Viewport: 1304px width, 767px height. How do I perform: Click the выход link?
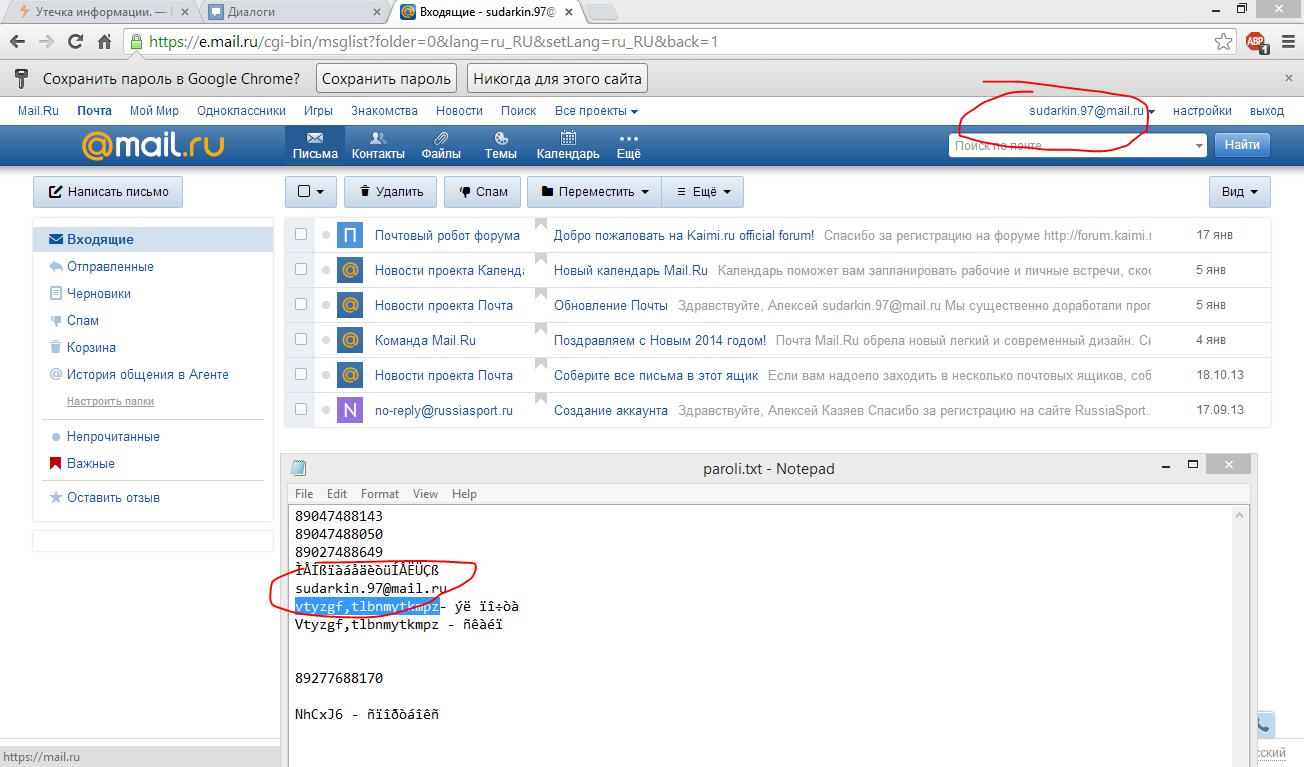[1267, 111]
